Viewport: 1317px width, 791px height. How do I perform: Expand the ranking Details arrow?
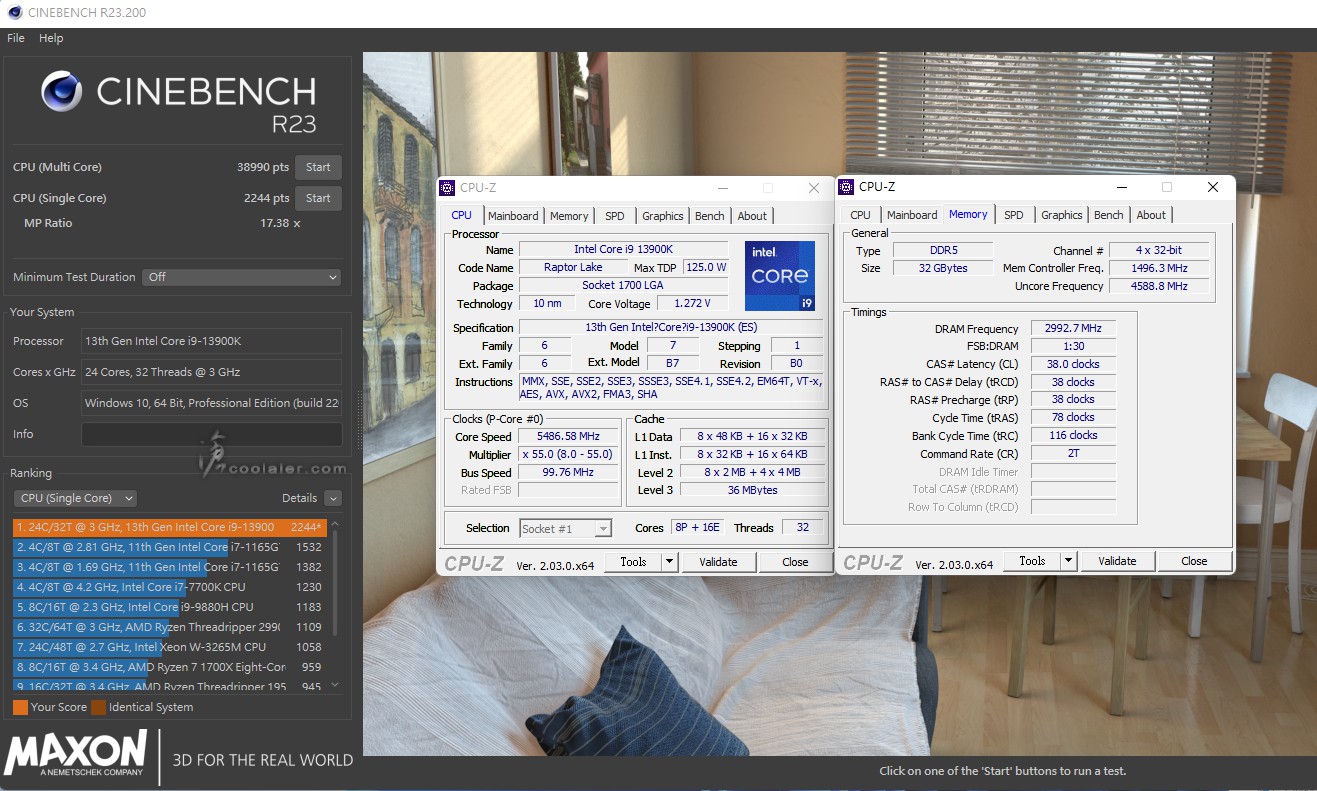333,498
